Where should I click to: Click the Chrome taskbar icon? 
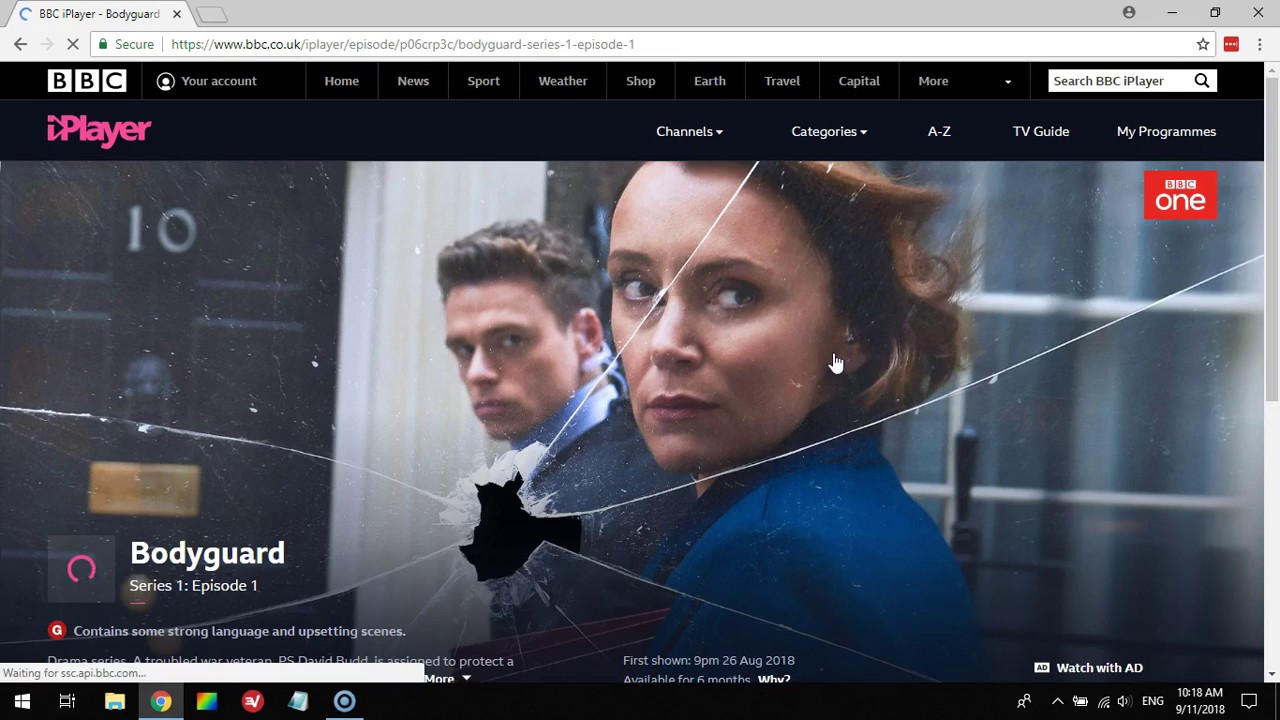point(161,701)
